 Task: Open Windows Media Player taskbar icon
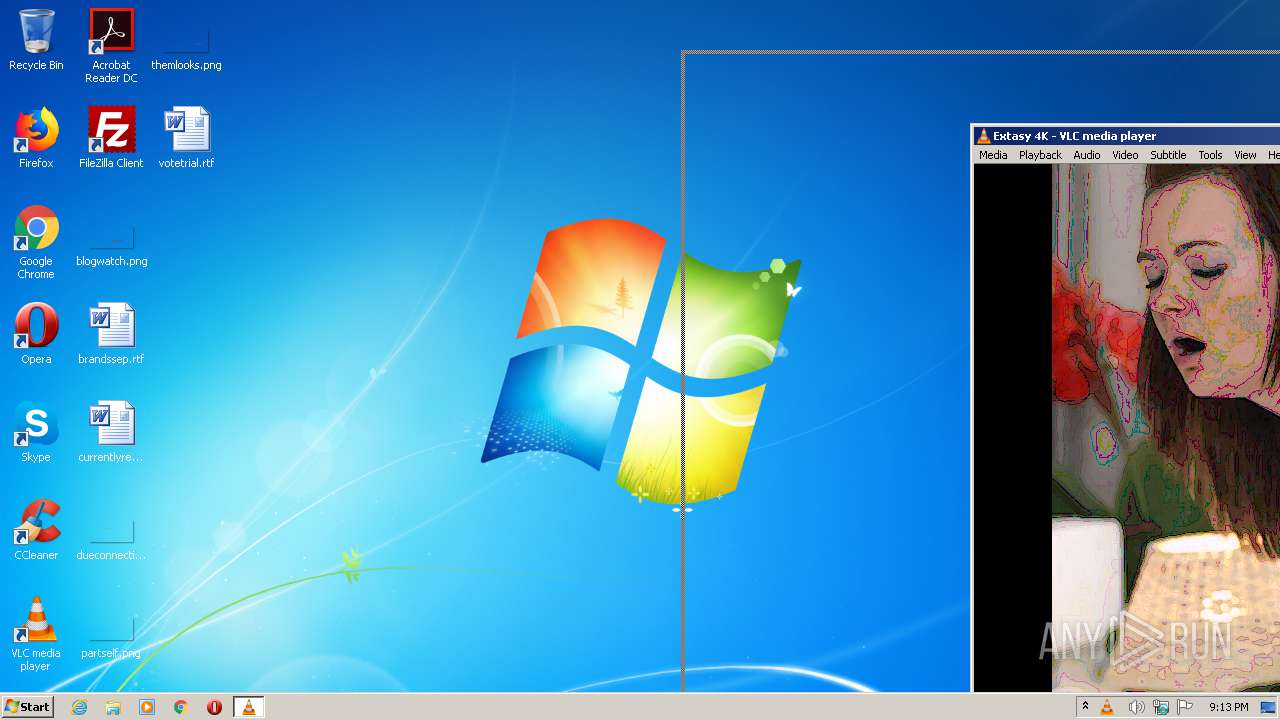tap(147, 707)
